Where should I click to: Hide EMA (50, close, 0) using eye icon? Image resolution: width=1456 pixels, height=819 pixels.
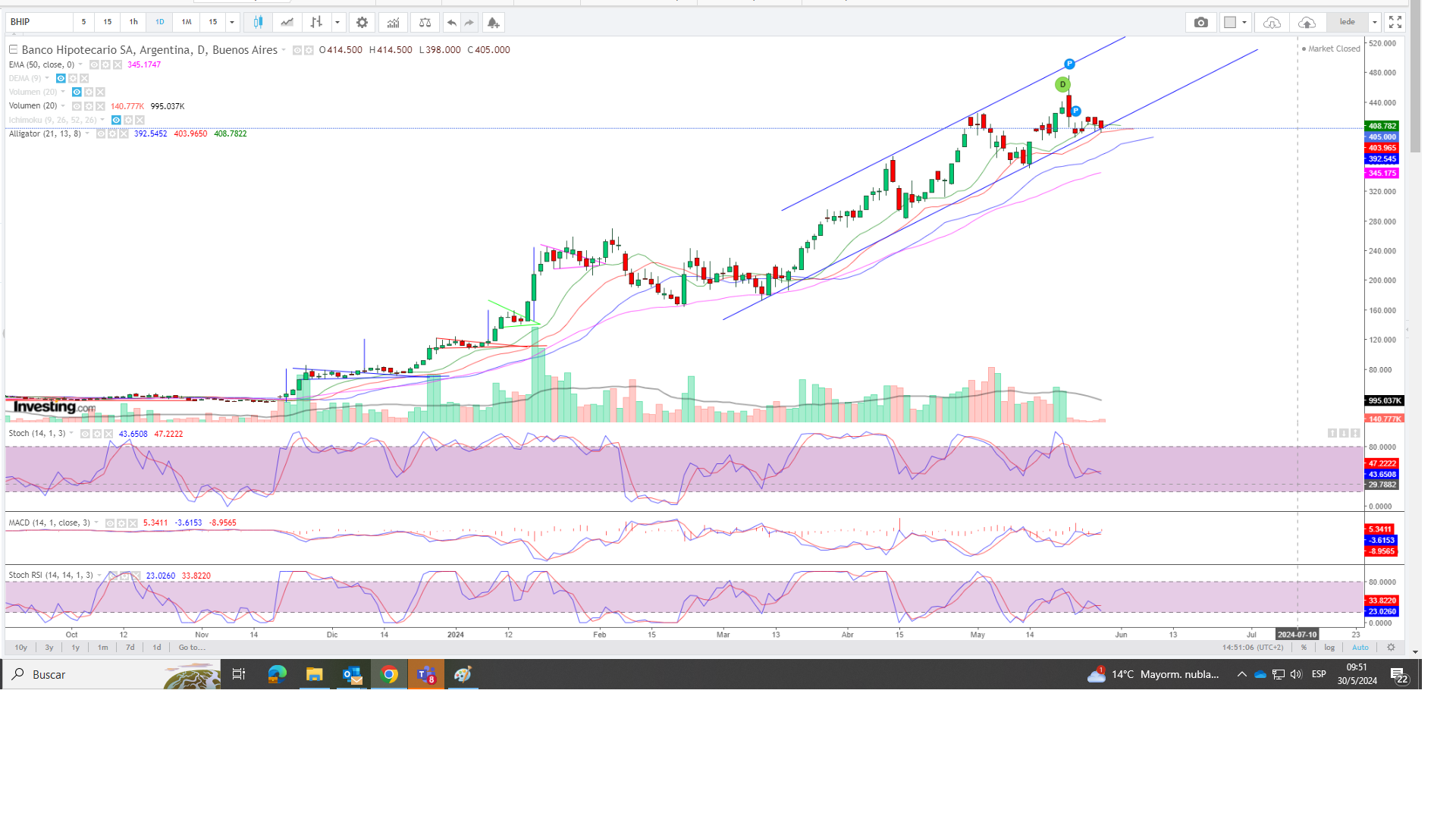click(x=94, y=64)
